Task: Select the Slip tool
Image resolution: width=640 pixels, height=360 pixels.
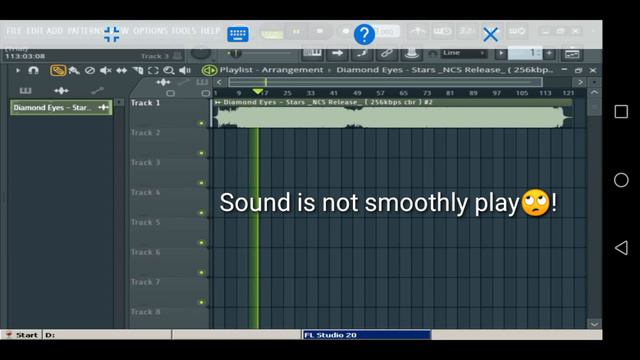Action: (122, 71)
